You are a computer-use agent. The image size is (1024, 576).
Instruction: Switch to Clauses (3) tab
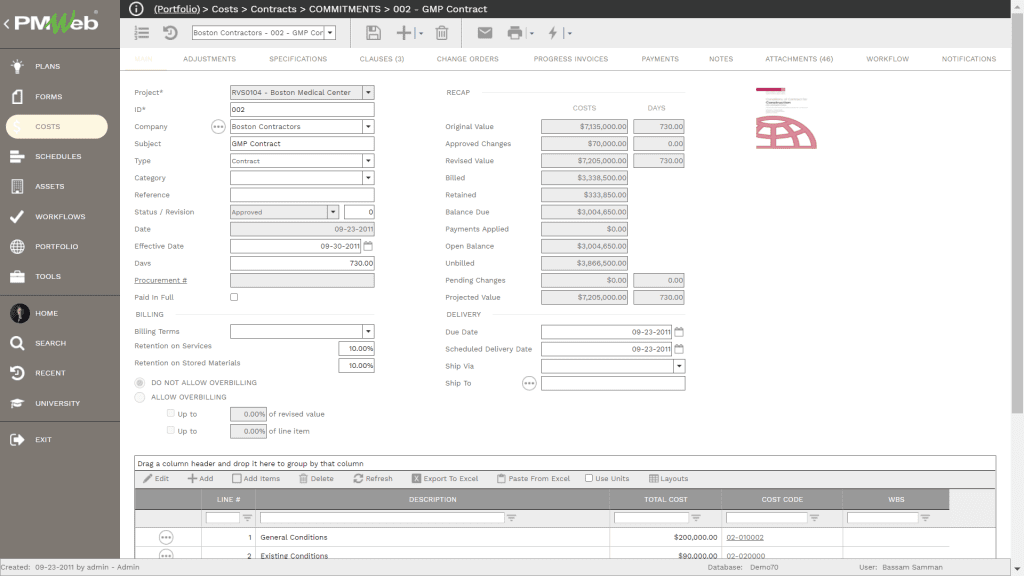[381, 59]
